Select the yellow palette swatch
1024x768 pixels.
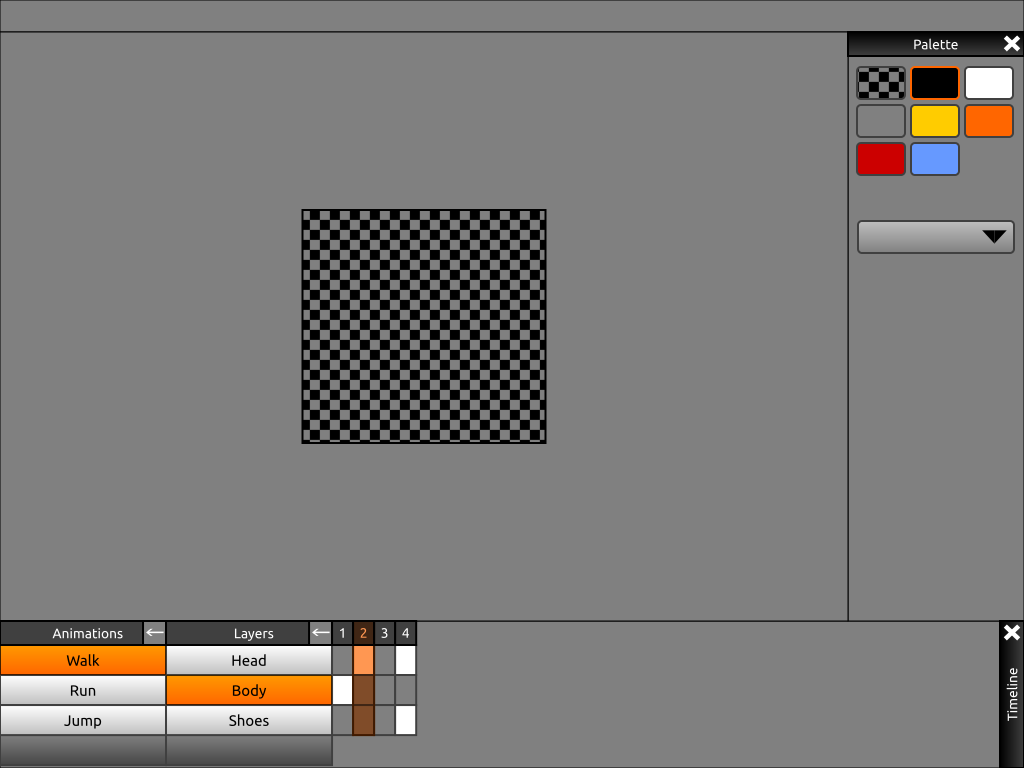935,121
